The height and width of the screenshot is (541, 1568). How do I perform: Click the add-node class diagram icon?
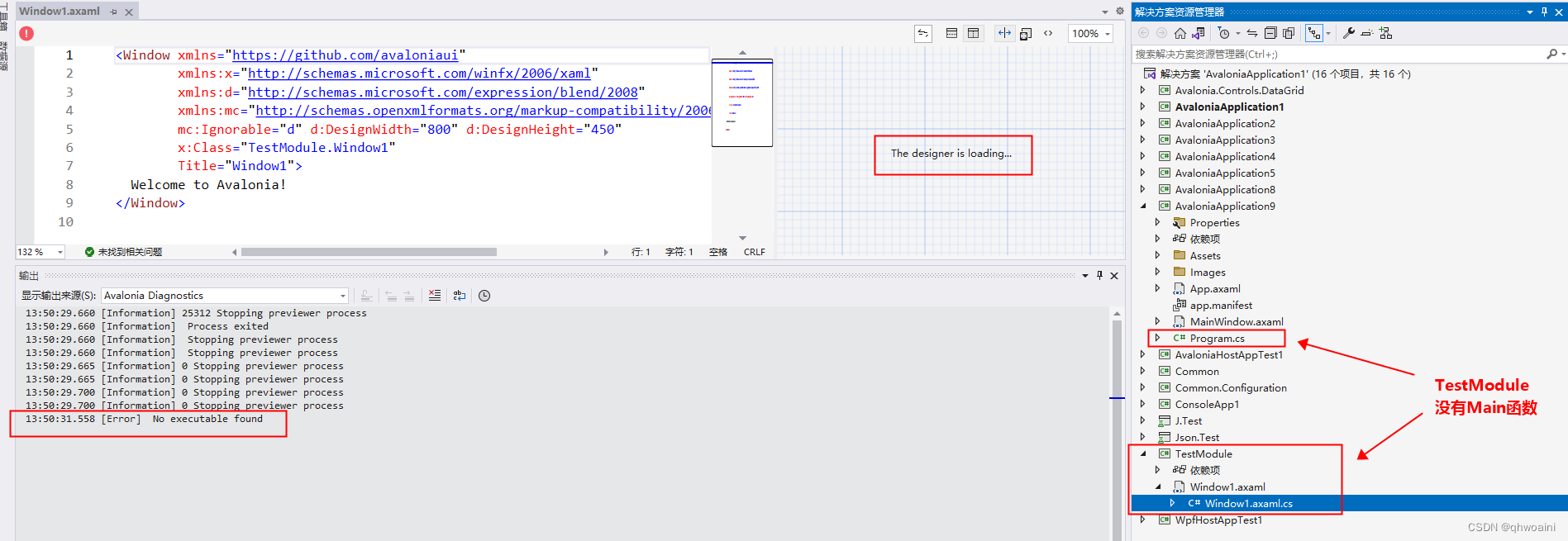coord(1386,33)
